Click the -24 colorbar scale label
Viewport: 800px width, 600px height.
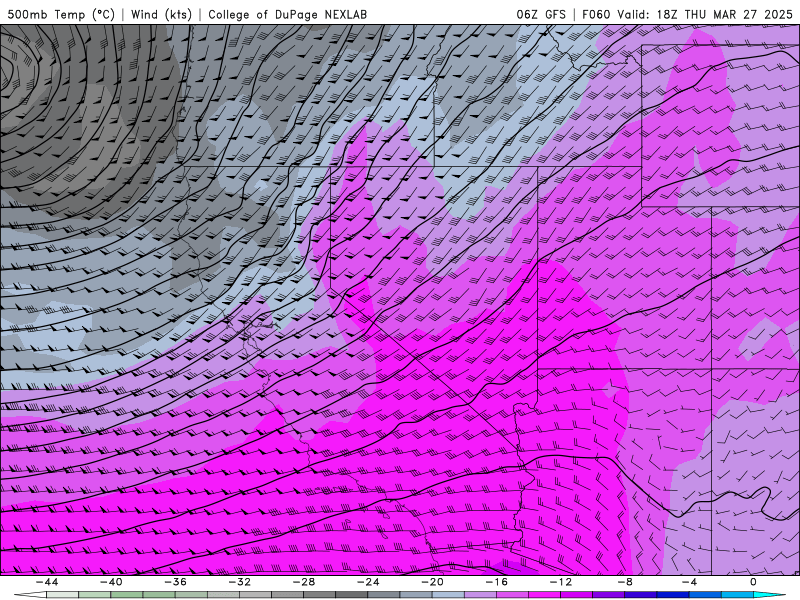[368, 582]
